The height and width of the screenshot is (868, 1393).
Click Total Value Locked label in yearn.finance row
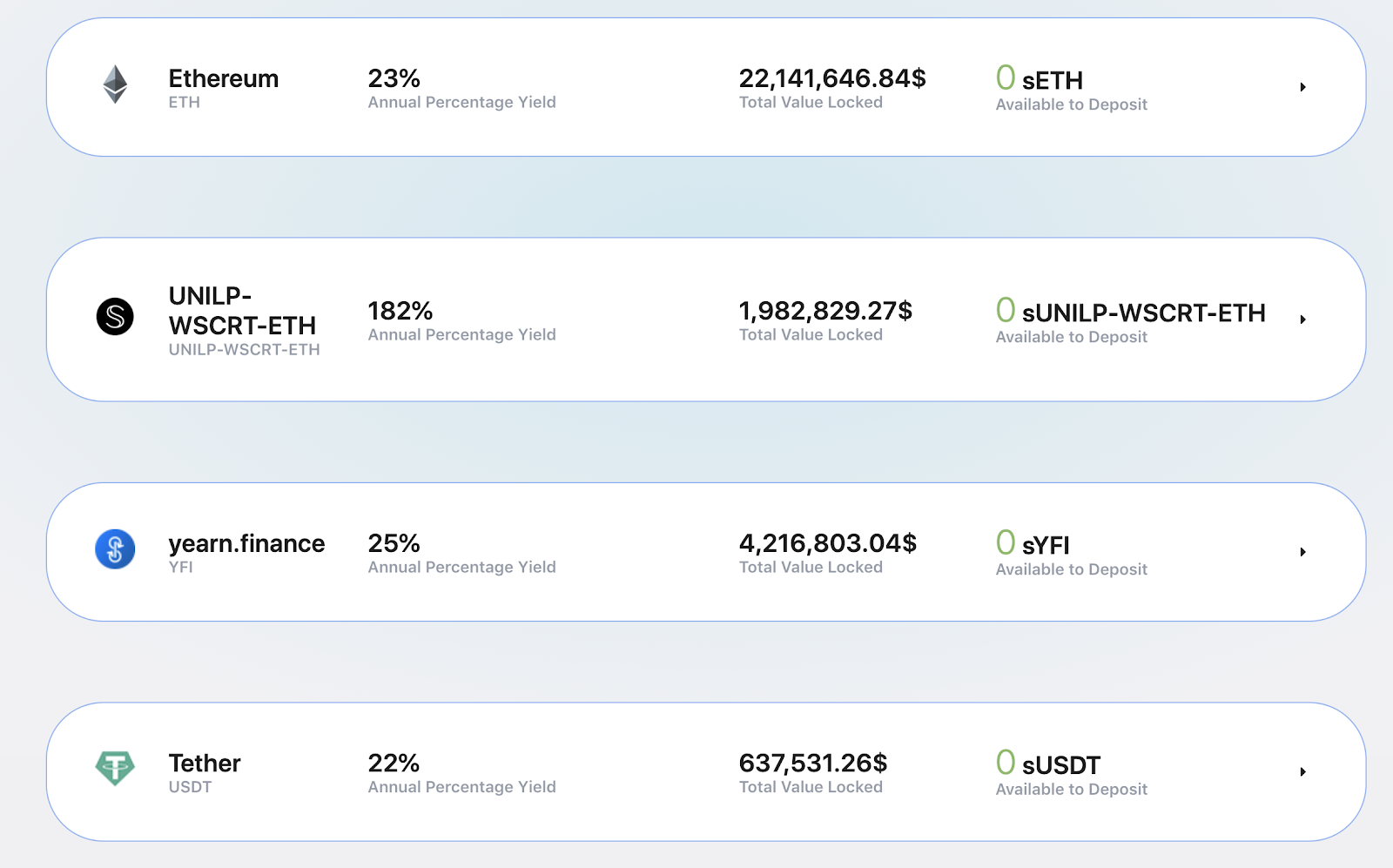click(811, 567)
